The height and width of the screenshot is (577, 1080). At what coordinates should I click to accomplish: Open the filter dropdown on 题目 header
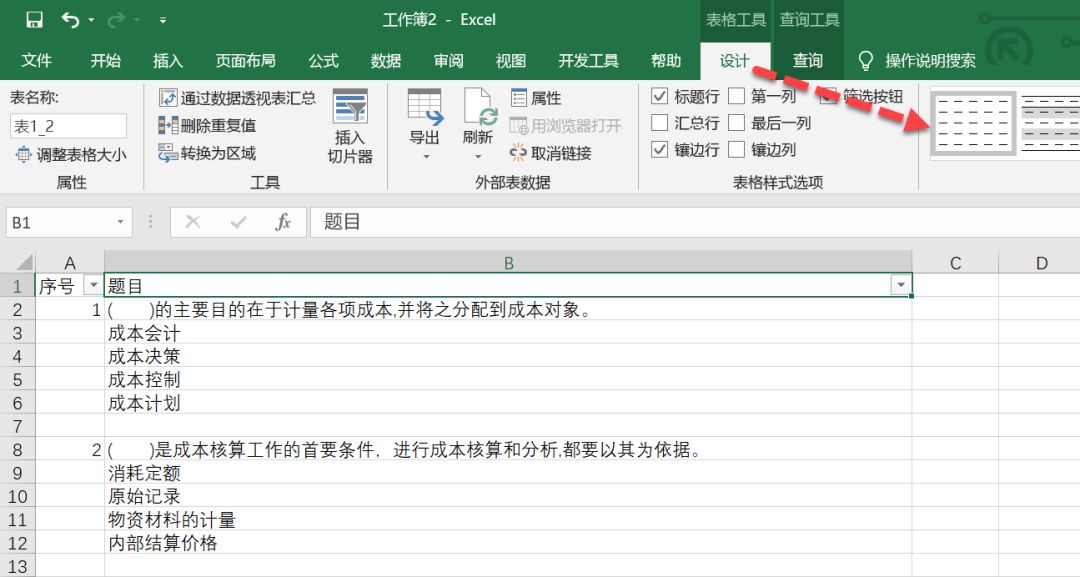899,284
